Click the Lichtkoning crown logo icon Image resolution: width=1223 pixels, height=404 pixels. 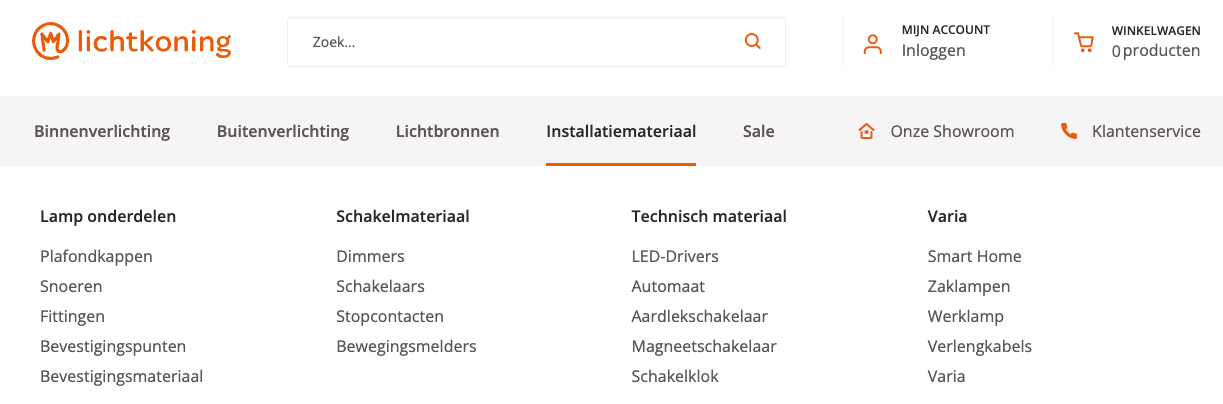(50, 41)
